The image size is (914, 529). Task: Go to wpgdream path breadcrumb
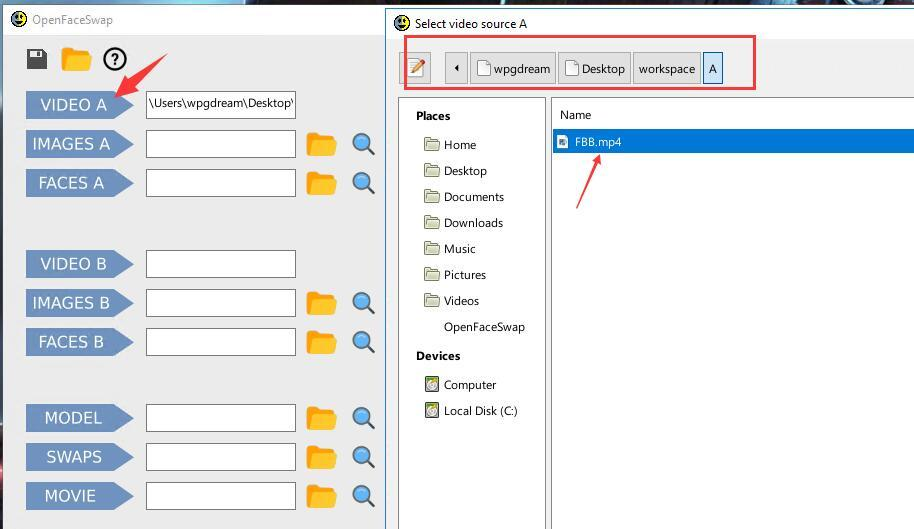tap(513, 68)
